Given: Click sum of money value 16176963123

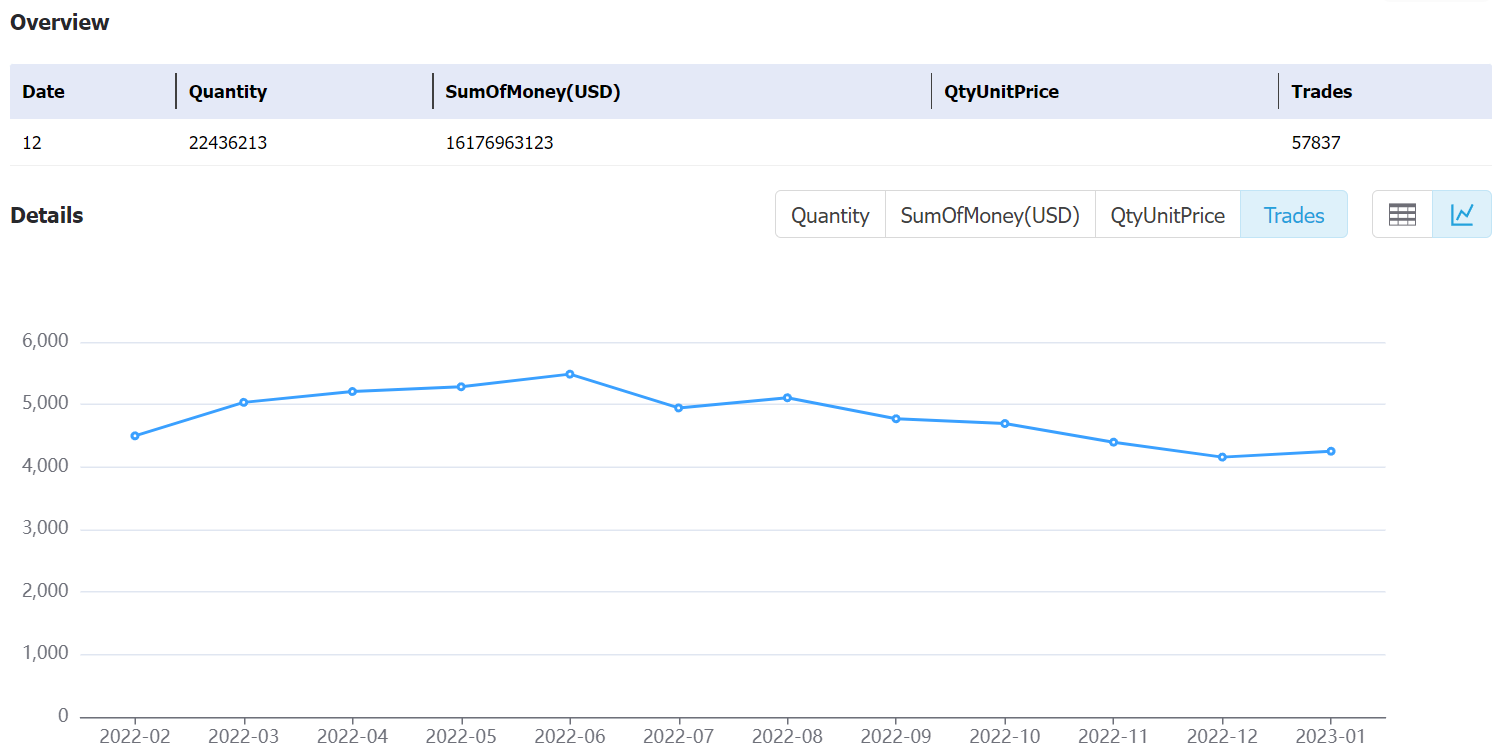Looking at the screenshot, I should 499,143.
